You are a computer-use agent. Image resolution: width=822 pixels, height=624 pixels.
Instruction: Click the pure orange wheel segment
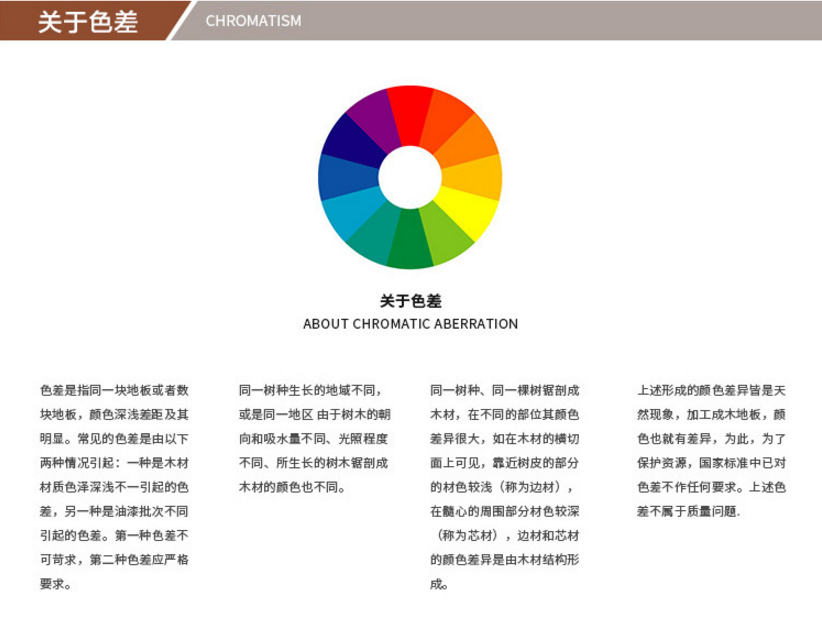pos(468,142)
